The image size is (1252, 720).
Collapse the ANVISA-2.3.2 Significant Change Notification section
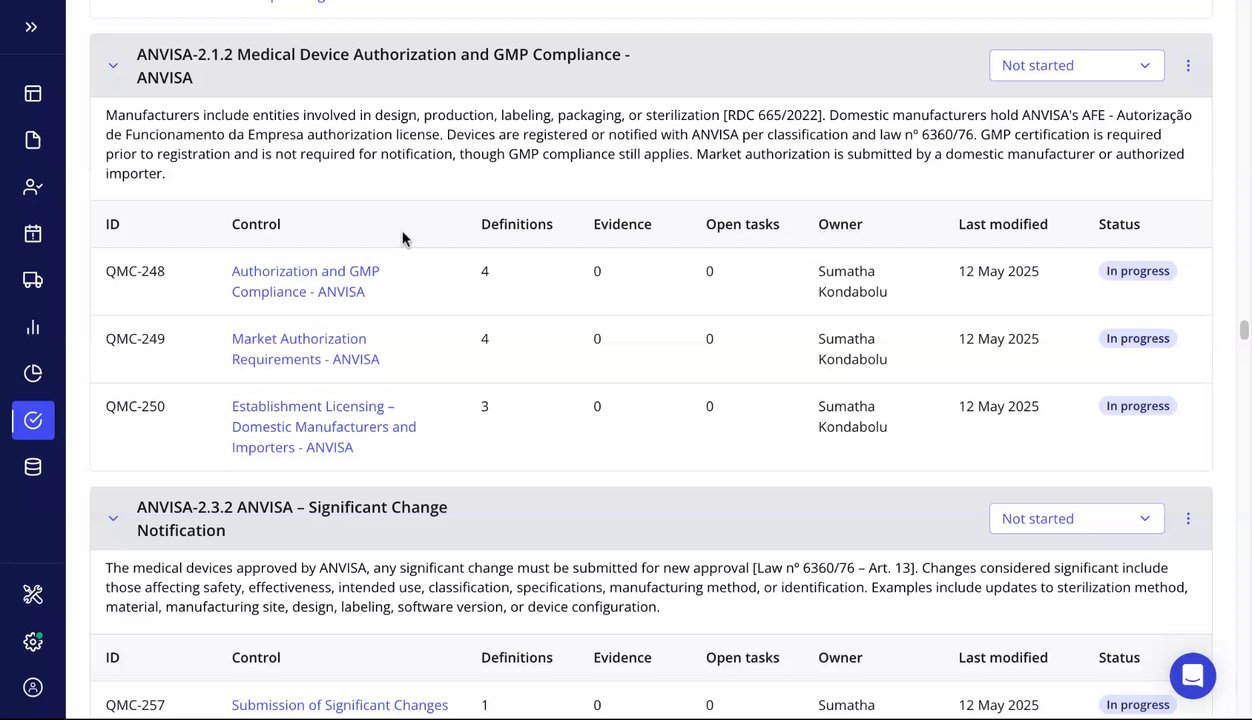click(x=113, y=519)
